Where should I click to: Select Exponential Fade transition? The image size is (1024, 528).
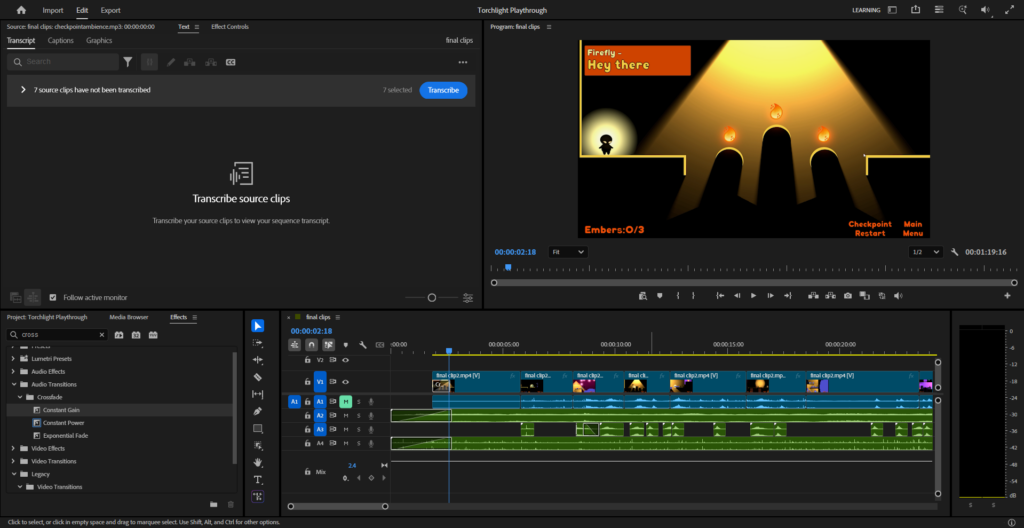click(65, 435)
